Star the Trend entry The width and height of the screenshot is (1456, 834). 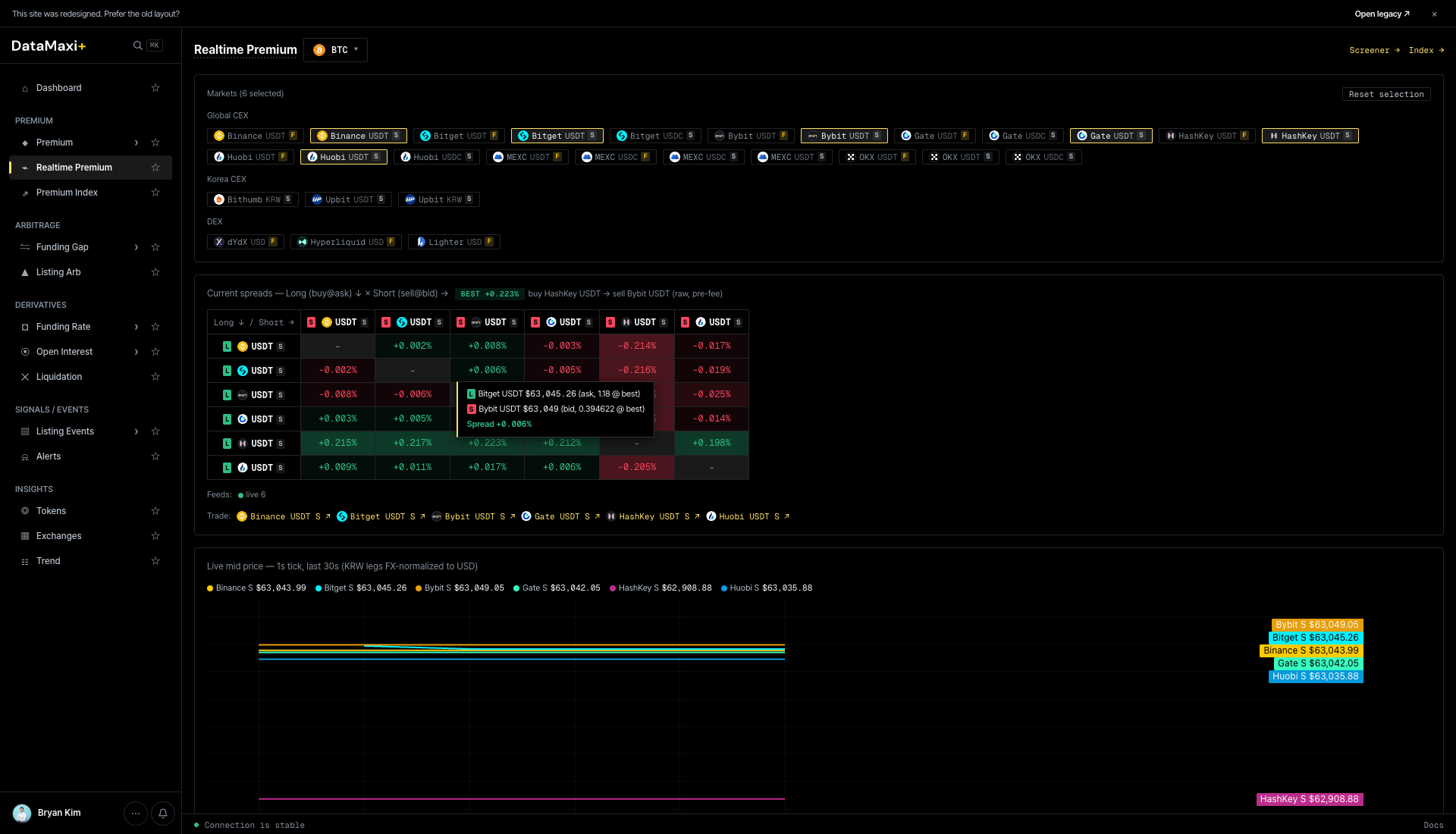click(x=155, y=561)
